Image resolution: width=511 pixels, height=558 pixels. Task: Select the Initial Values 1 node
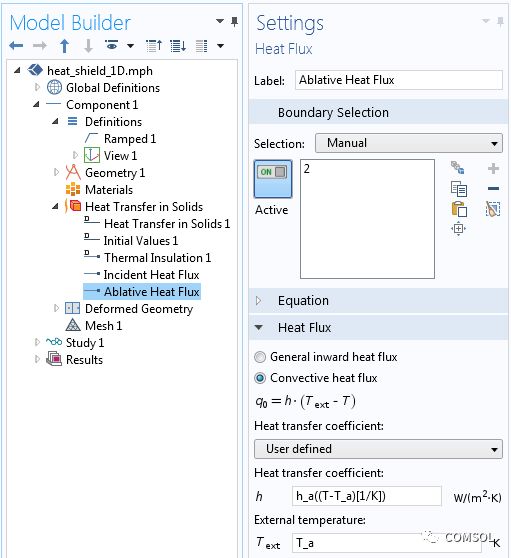tap(141, 241)
